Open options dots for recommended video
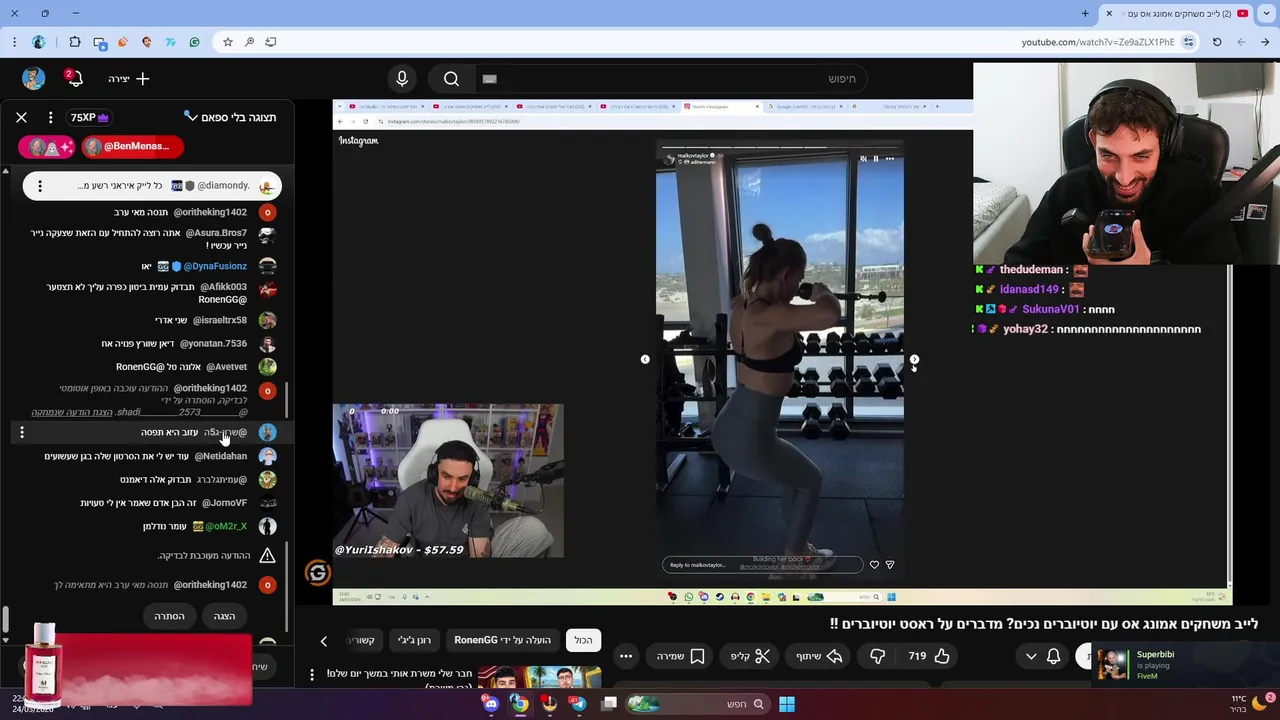This screenshot has width=1280, height=720. pos(312,675)
